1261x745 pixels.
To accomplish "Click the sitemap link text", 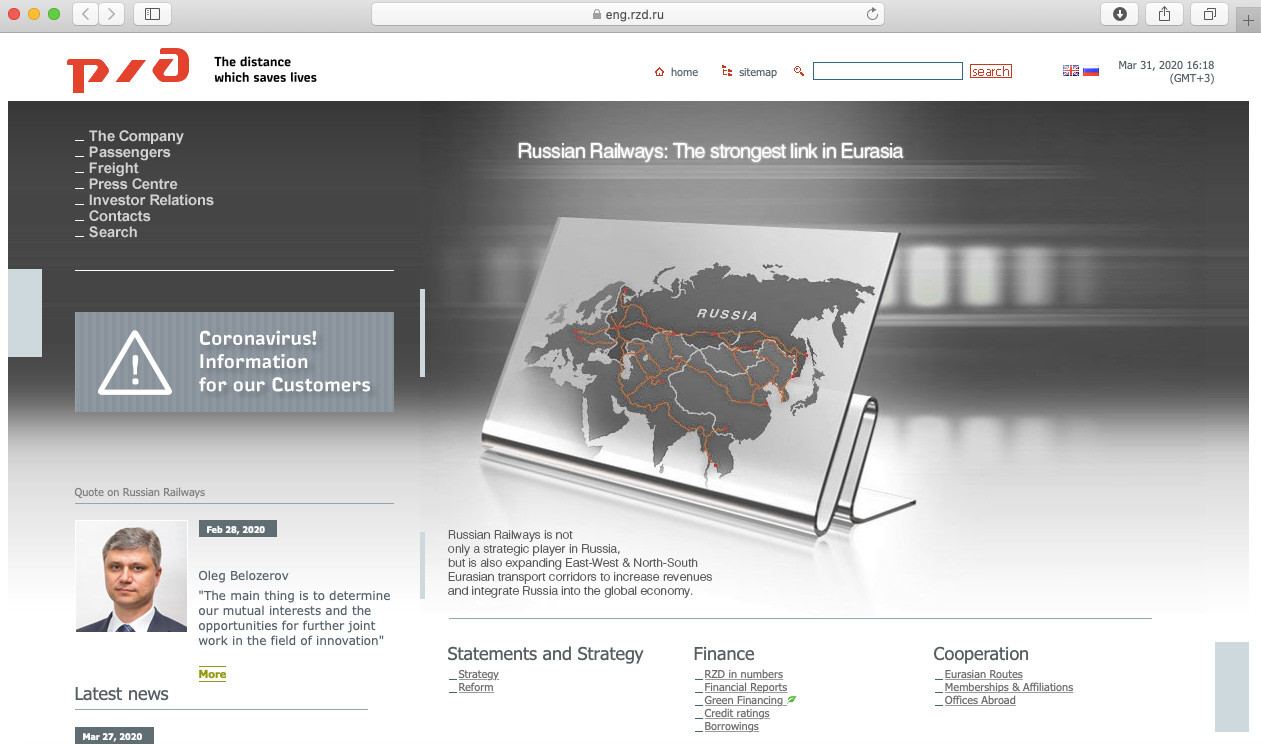I will (758, 72).
